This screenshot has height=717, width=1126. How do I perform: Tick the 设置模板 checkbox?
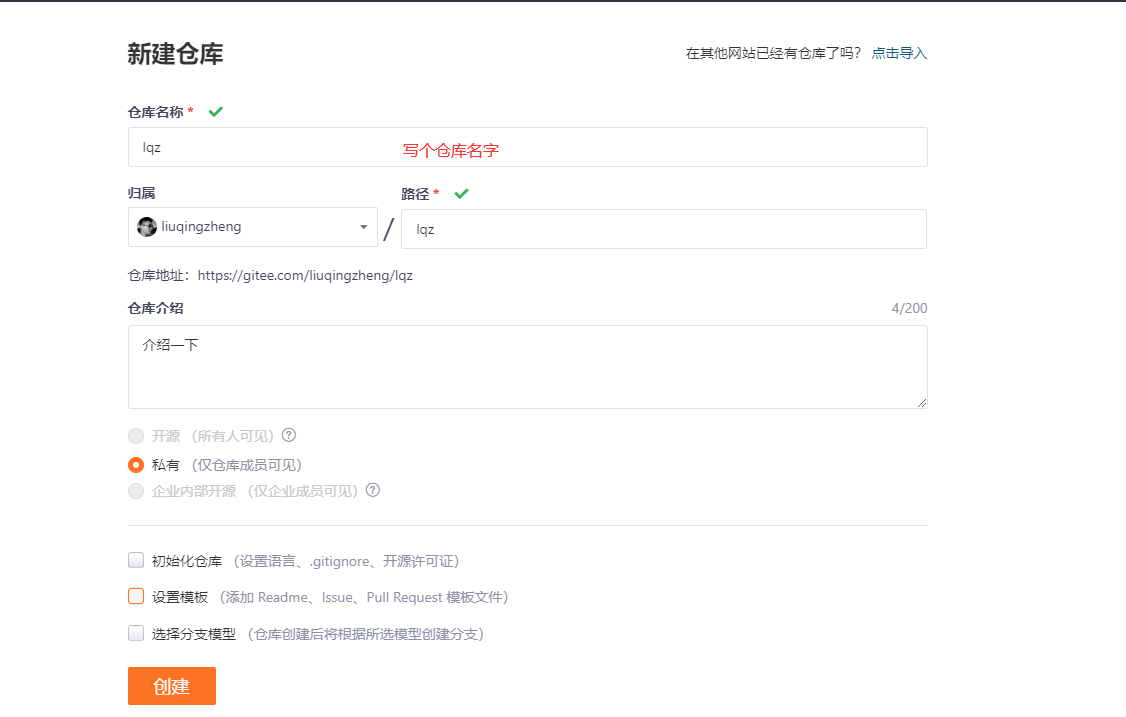point(136,596)
